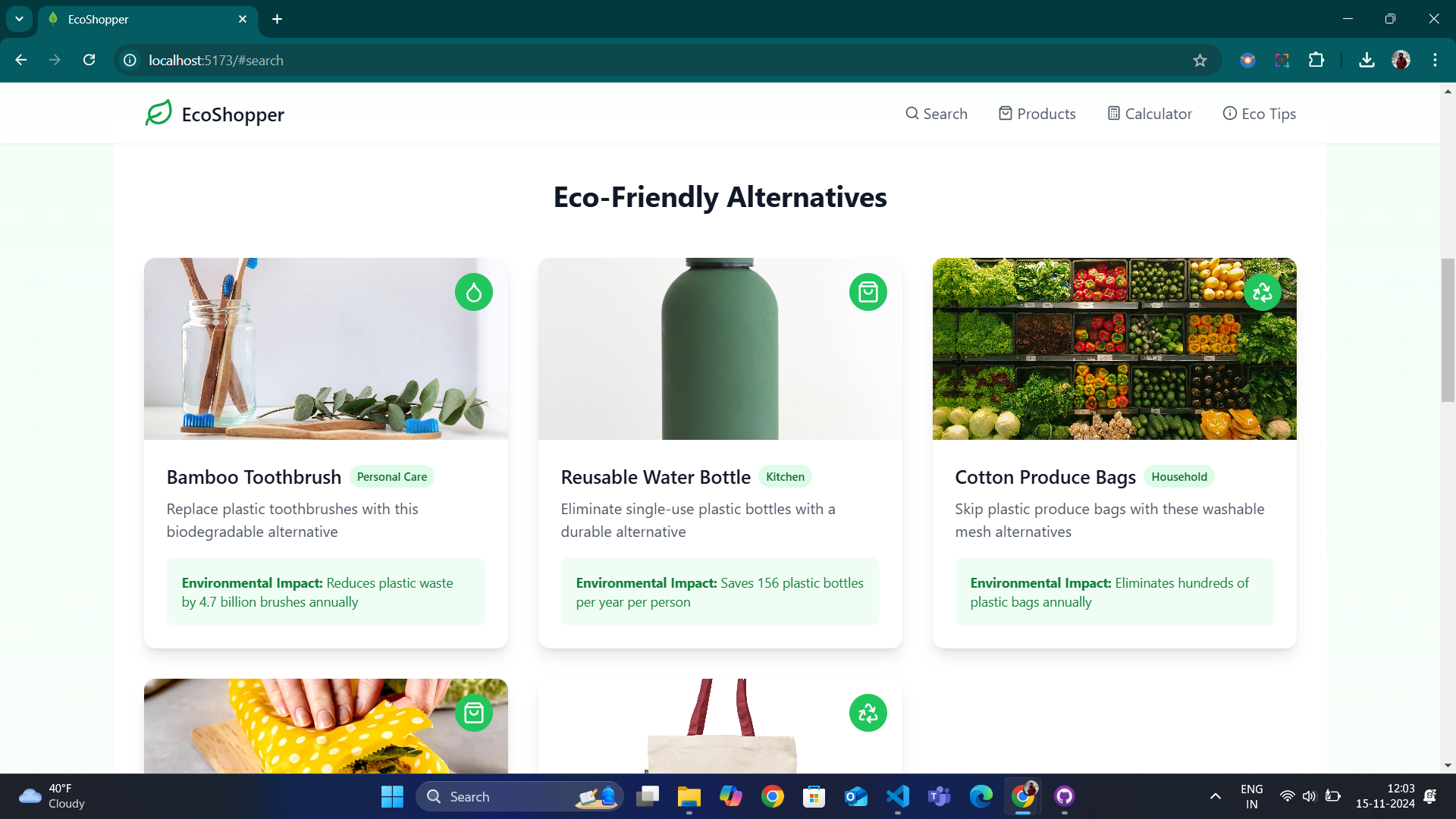Click the recycle icon on Cotton Produce Bags card
The height and width of the screenshot is (819, 1456).
click(x=1262, y=292)
